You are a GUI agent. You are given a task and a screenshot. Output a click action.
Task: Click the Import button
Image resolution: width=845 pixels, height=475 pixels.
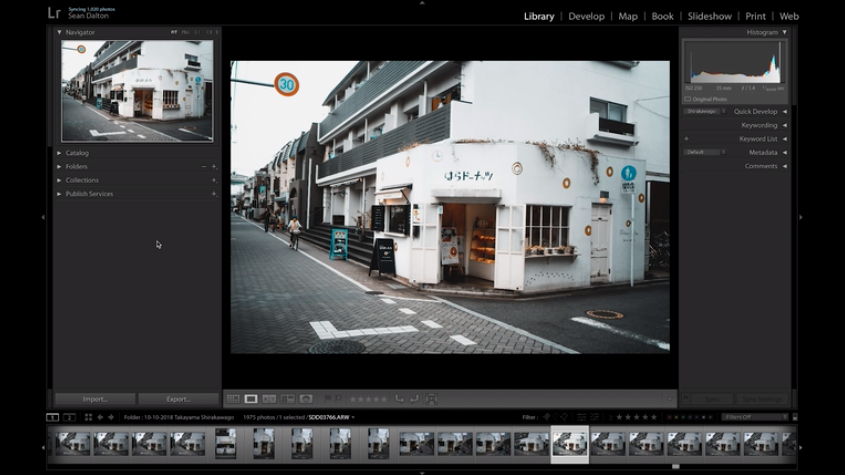(x=95, y=399)
